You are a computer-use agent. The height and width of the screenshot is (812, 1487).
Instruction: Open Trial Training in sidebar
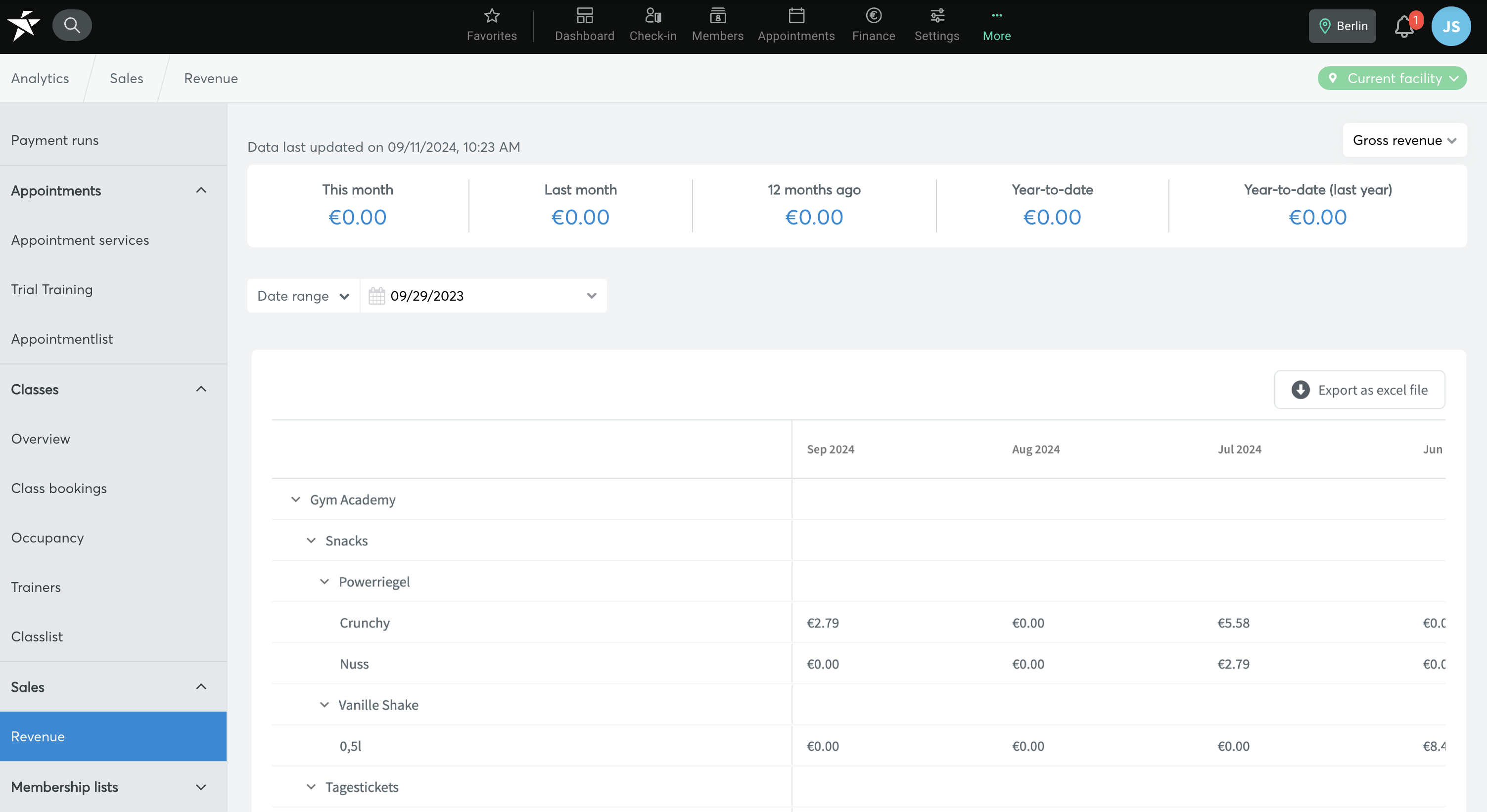(x=113, y=289)
